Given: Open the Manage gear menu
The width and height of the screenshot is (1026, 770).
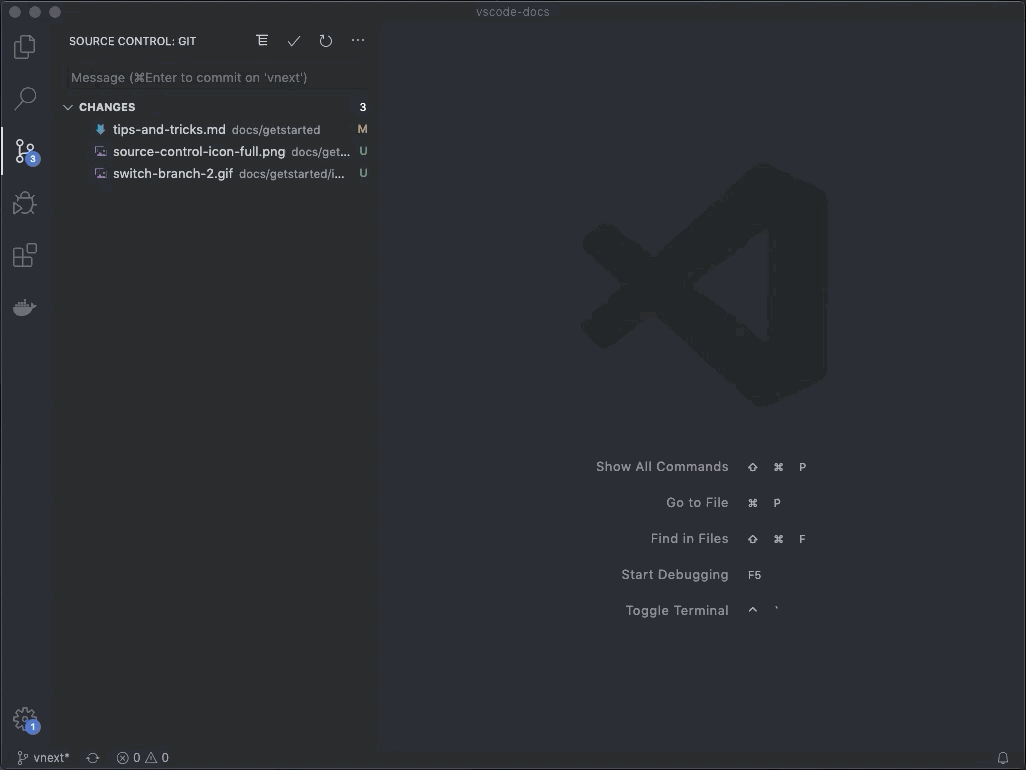Looking at the screenshot, I should [26, 720].
